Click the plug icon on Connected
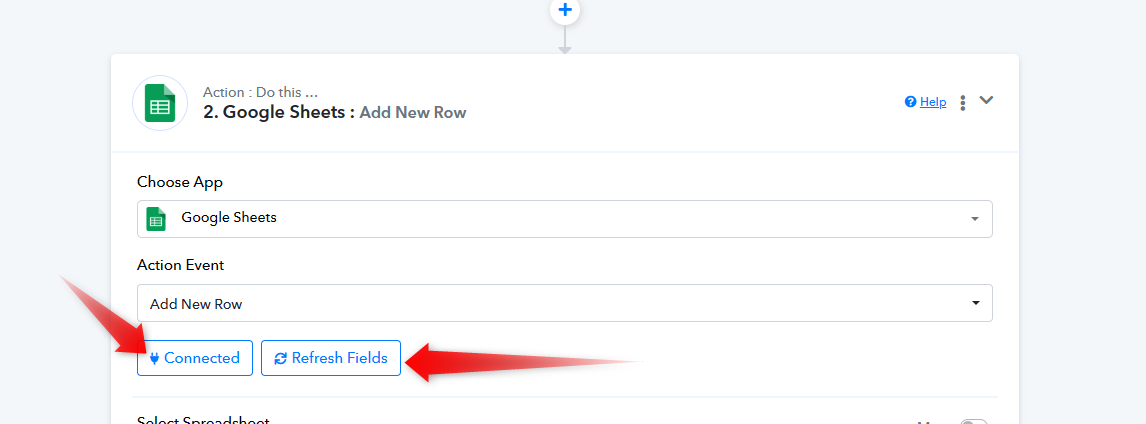 [154, 358]
